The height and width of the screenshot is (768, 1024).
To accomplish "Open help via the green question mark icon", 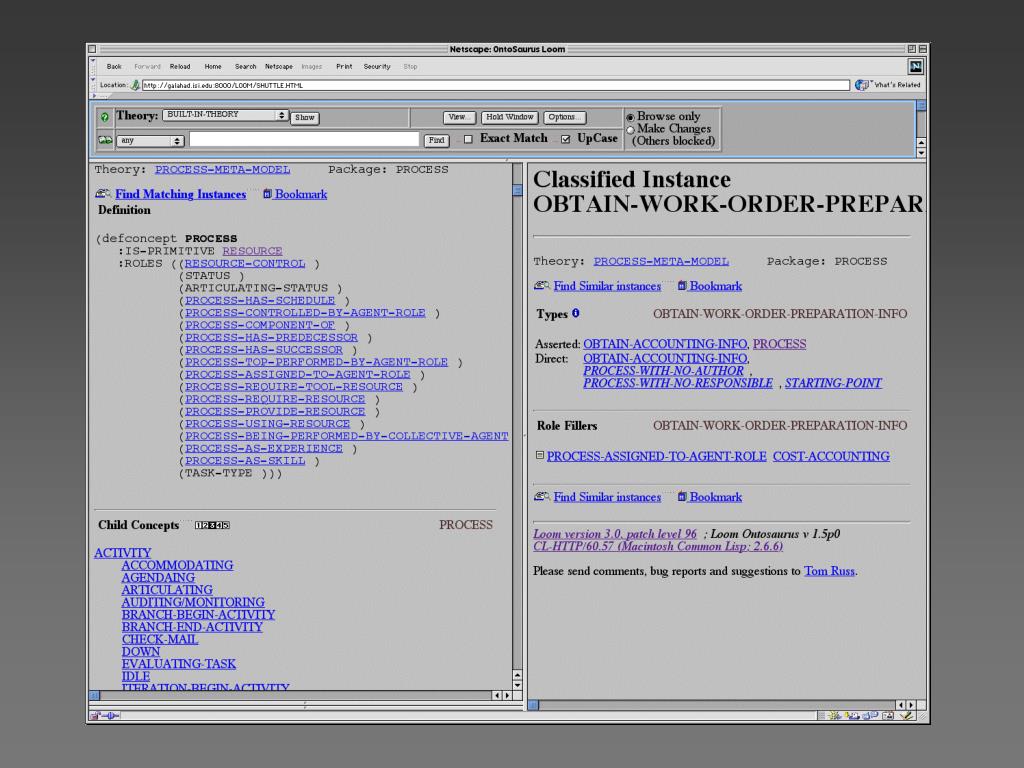I will coord(104,117).
